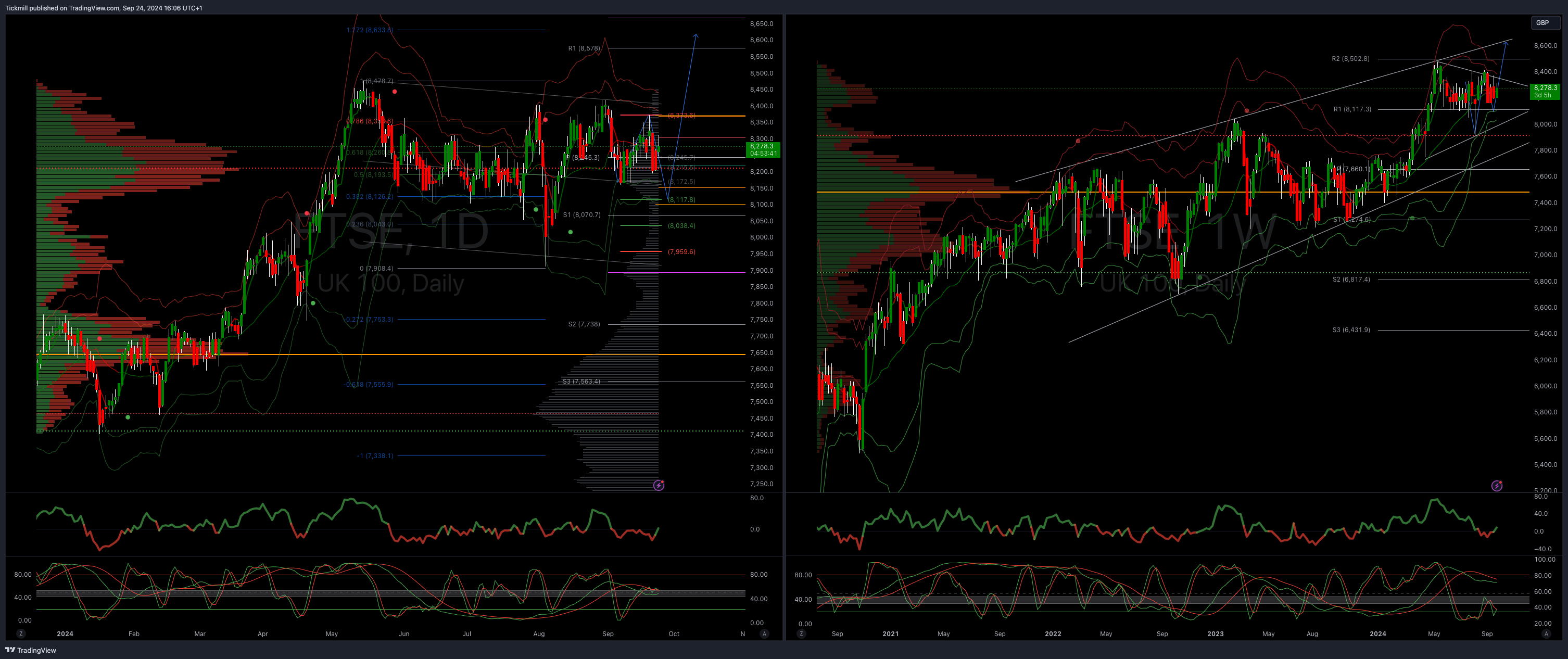
Task: Click the 5,400.0 tick on weekly price axis
Action: pyautogui.click(x=1546, y=464)
